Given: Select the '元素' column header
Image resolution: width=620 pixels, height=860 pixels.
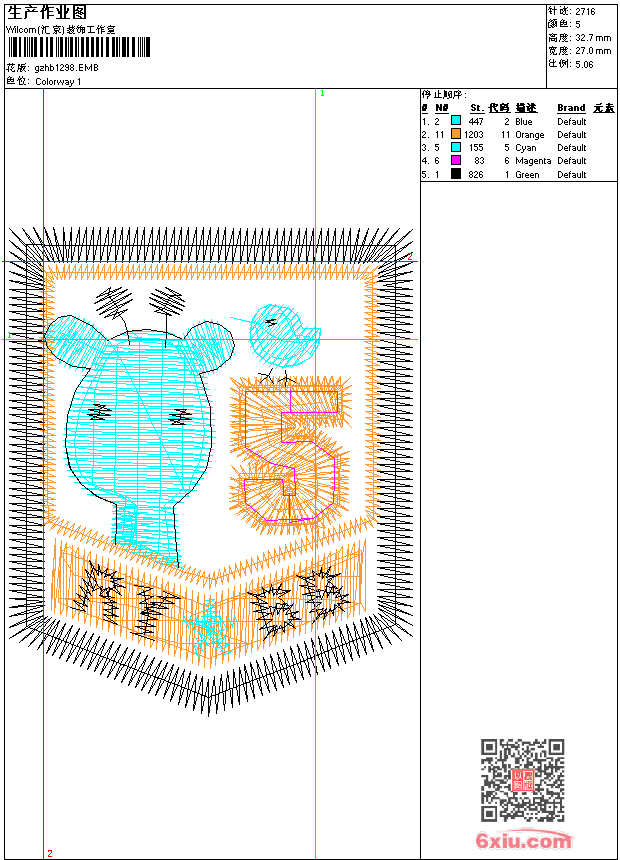Looking at the screenshot, I should click(x=604, y=108).
